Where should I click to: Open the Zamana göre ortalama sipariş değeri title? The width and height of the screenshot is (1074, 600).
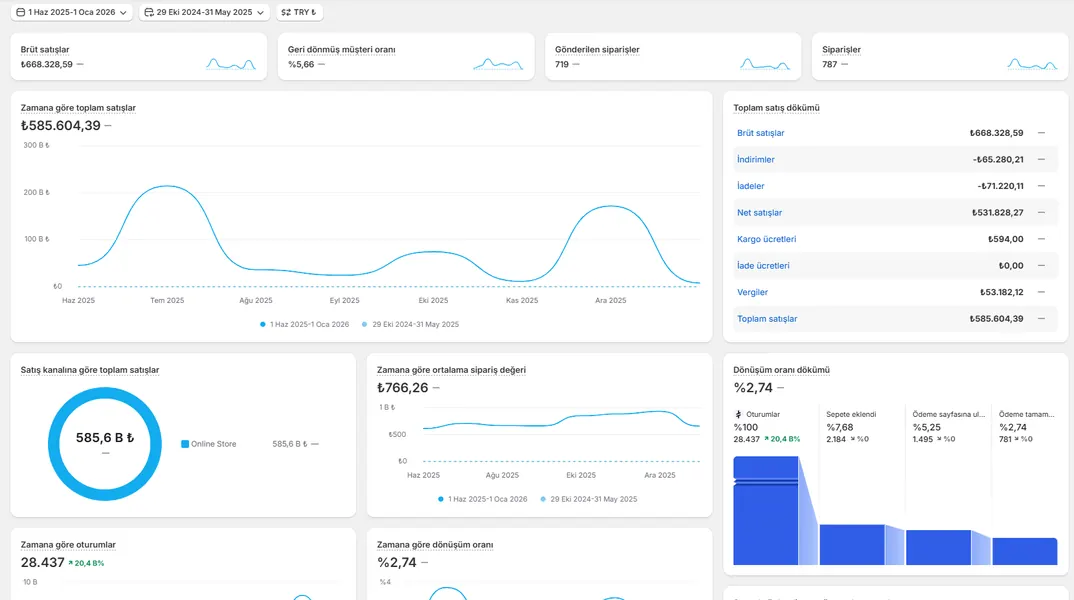tap(451, 370)
